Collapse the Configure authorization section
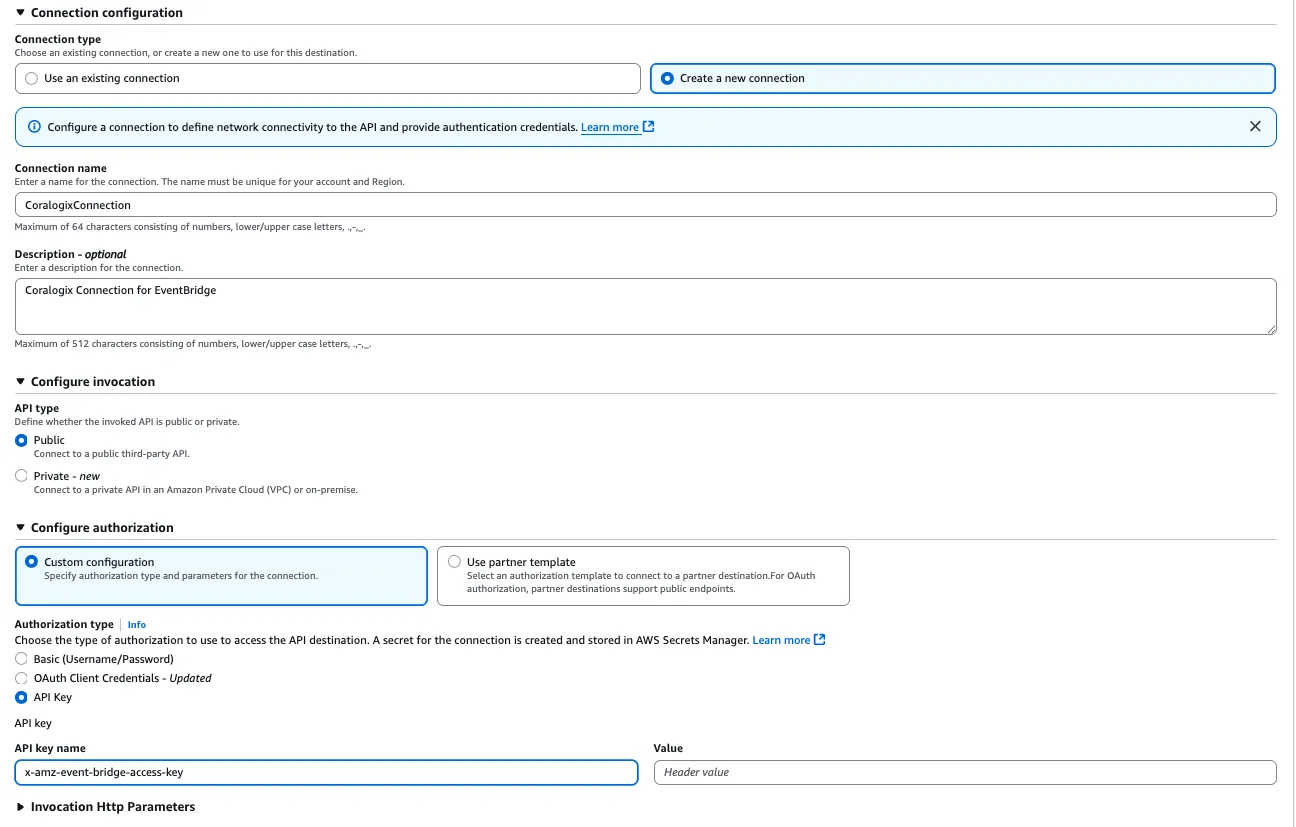The image size is (1296, 827). click(x=20, y=528)
